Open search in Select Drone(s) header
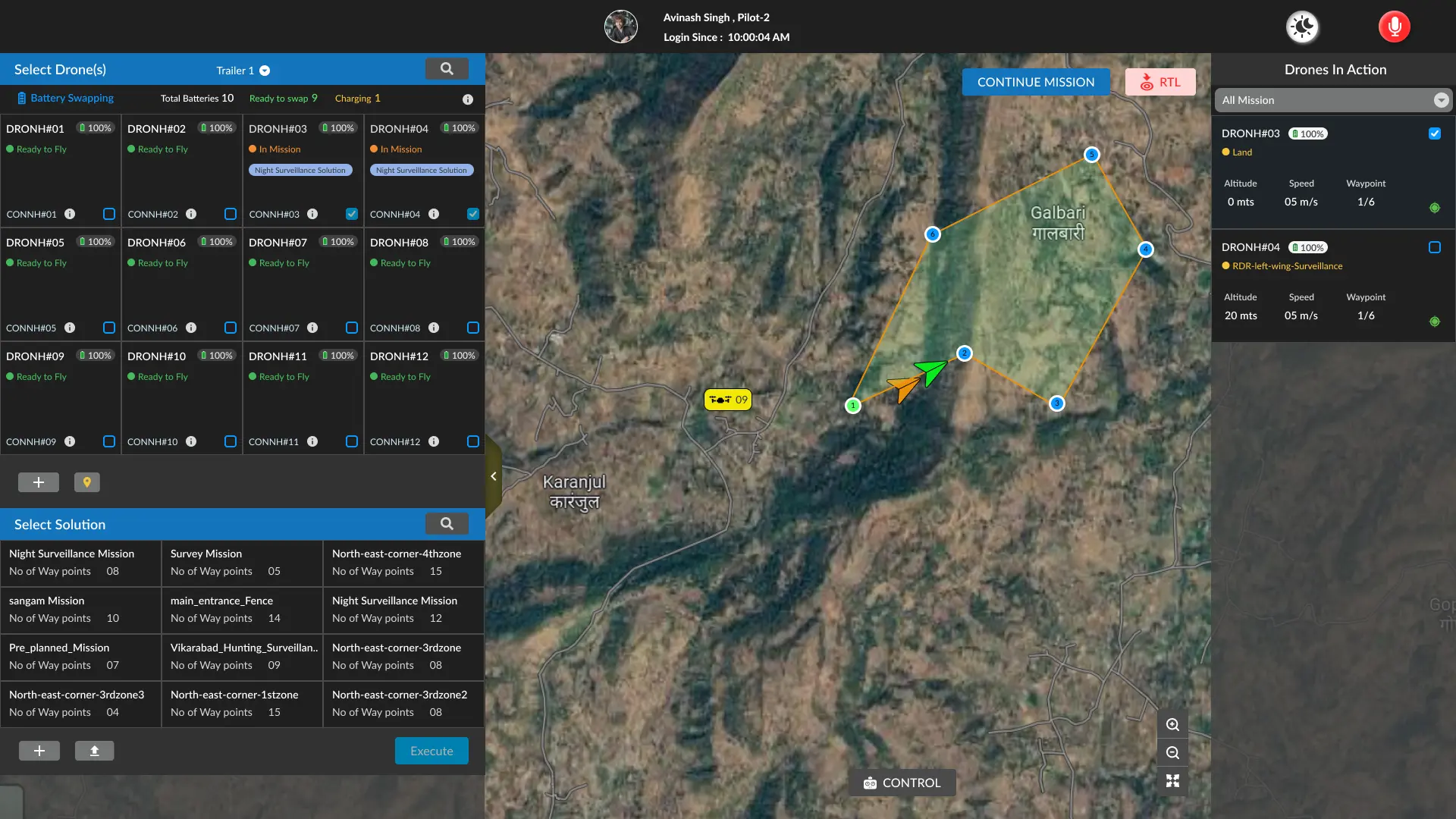The height and width of the screenshot is (819, 1456). (x=447, y=69)
